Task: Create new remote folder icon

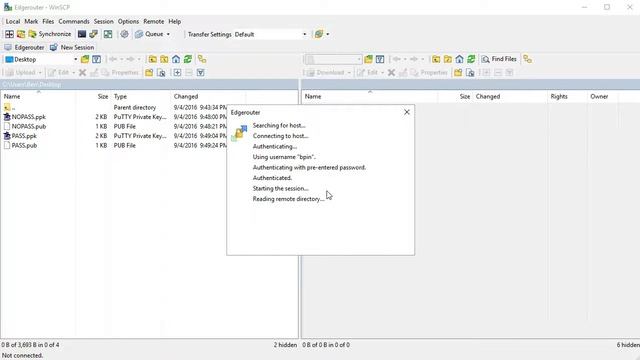Action: (458, 73)
